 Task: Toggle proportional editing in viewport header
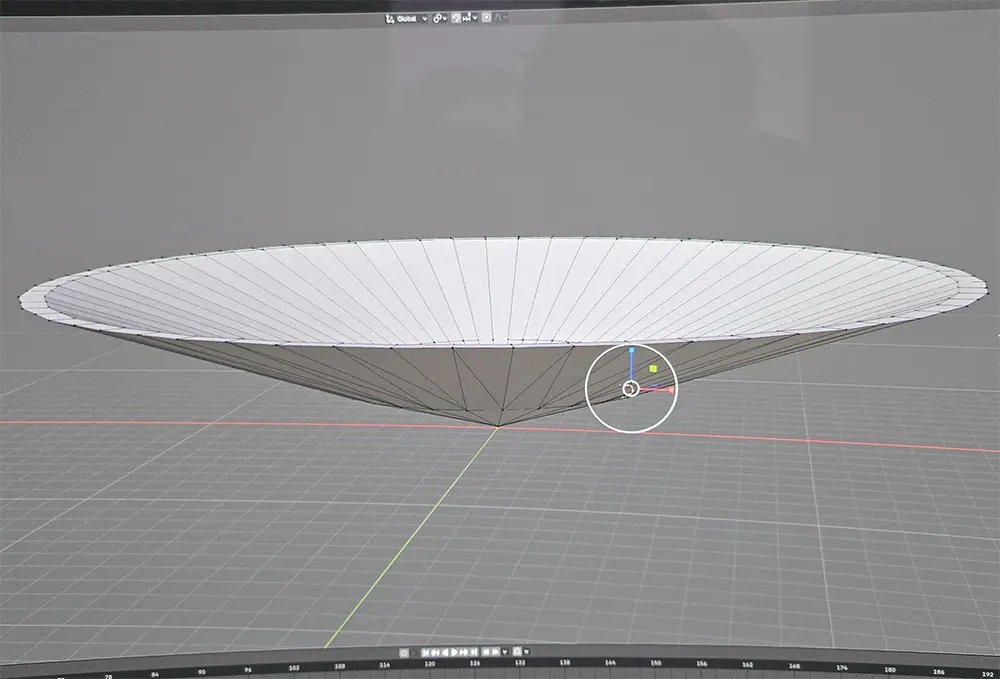click(487, 18)
